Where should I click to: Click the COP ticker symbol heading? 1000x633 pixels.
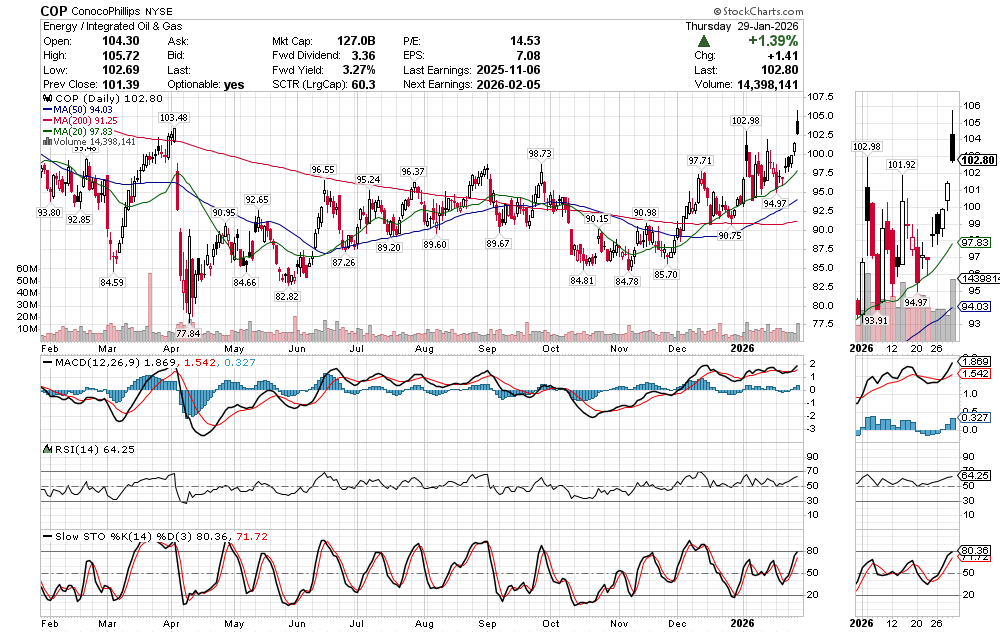(x=54, y=9)
